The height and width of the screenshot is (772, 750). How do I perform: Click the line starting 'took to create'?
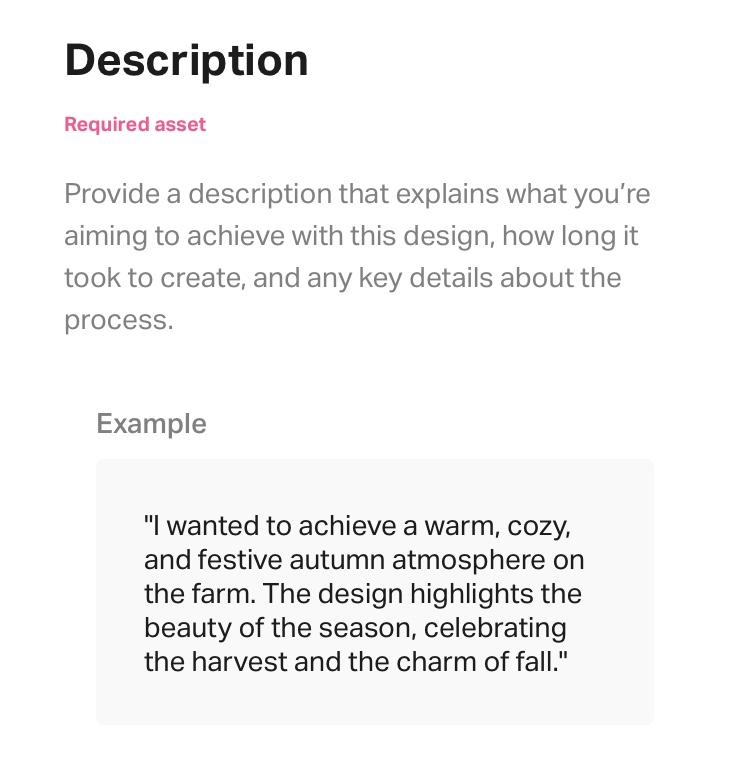343,278
